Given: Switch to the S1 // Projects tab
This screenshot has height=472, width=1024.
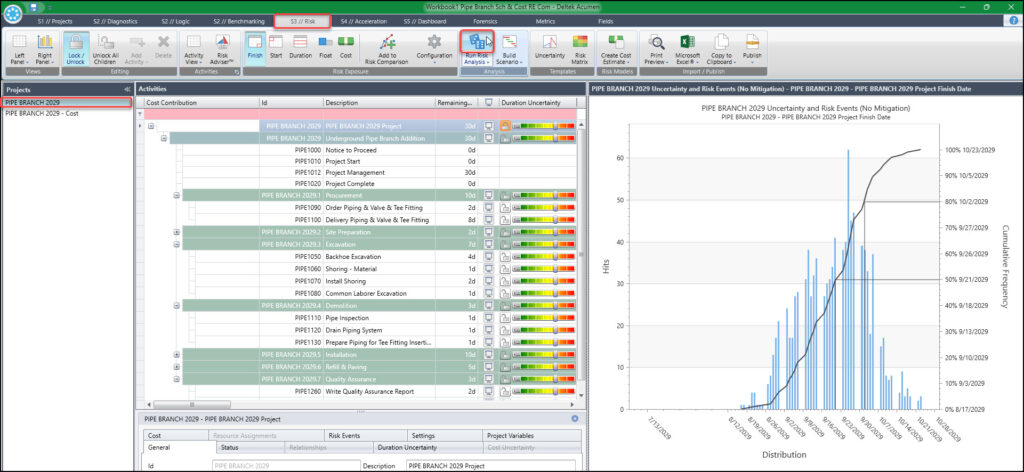Looking at the screenshot, I should click(x=55, y=21).
